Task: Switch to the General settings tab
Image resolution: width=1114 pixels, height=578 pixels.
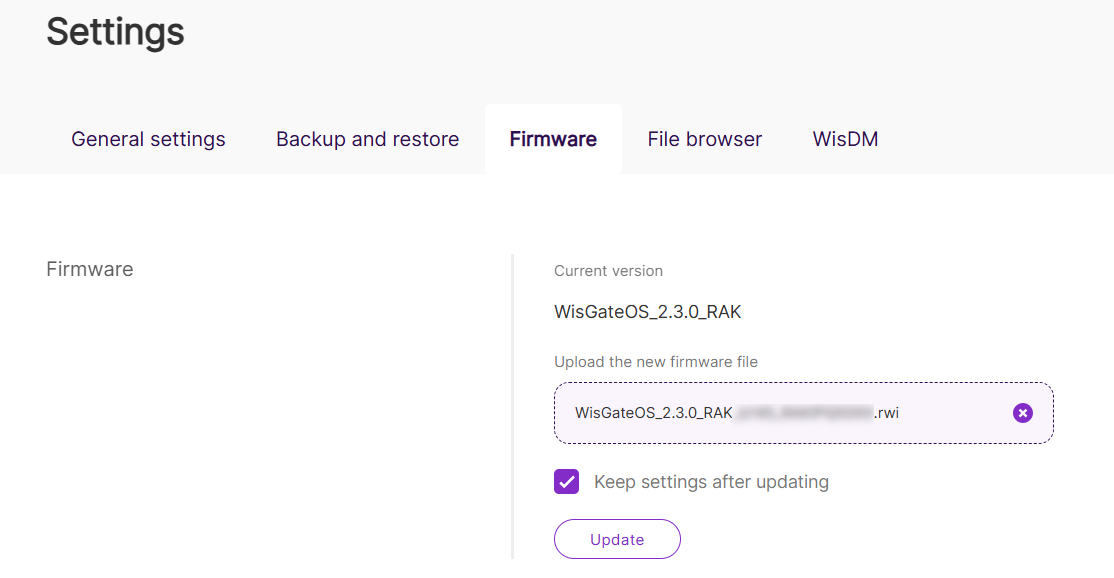Action: [x=148, y=139]
